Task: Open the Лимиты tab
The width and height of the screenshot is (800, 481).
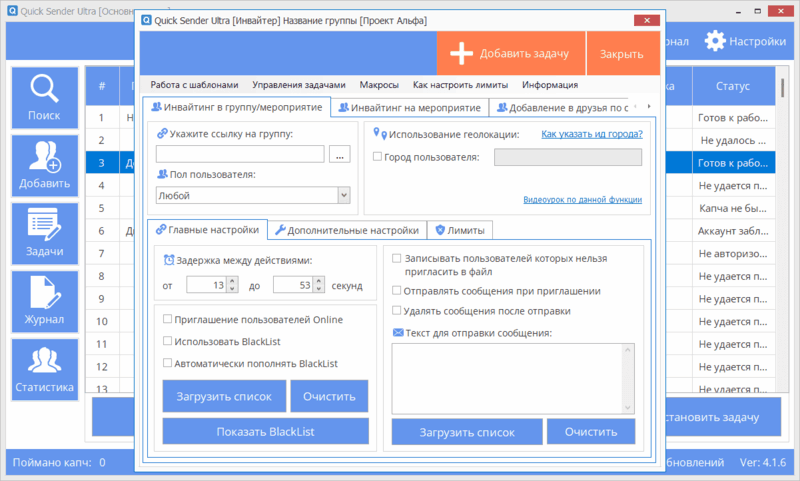Action: (460, 230)
